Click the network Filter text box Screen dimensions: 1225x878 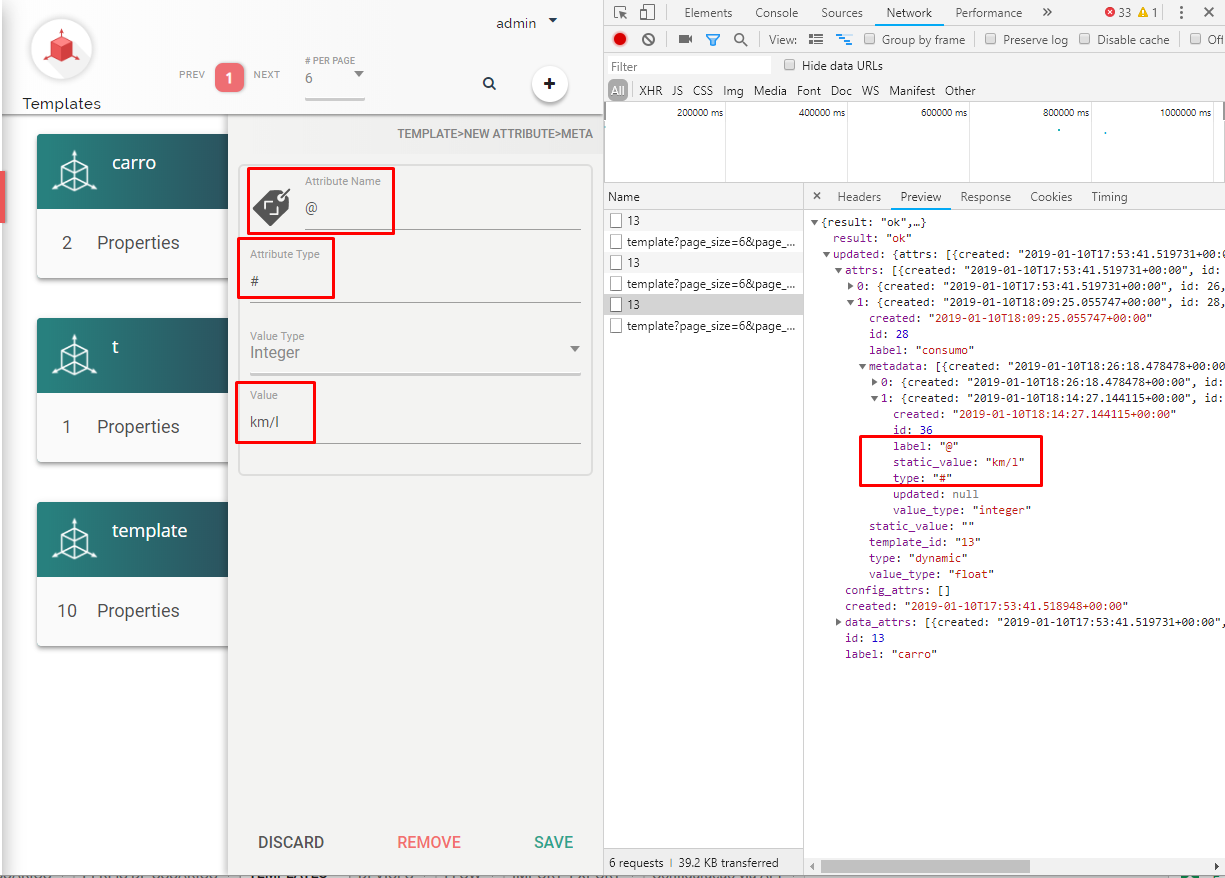coord(691,66)
